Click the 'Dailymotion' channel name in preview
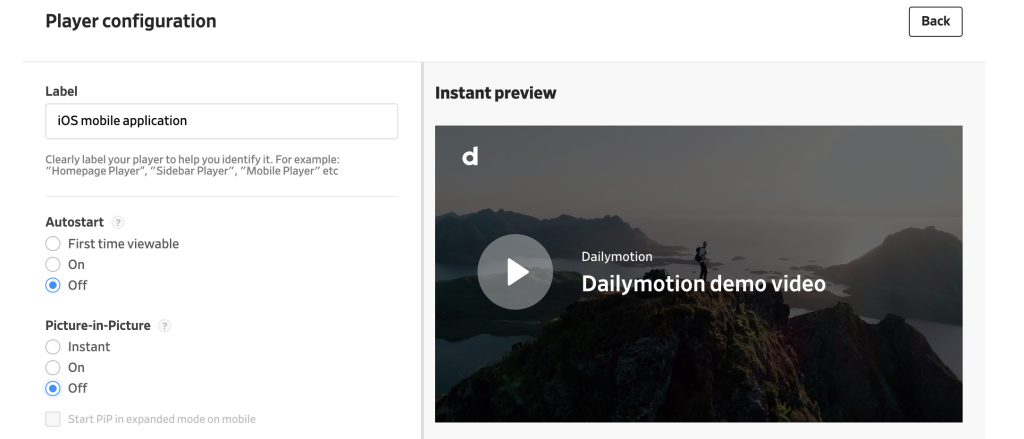1024x439 pixels. point(616,257)
